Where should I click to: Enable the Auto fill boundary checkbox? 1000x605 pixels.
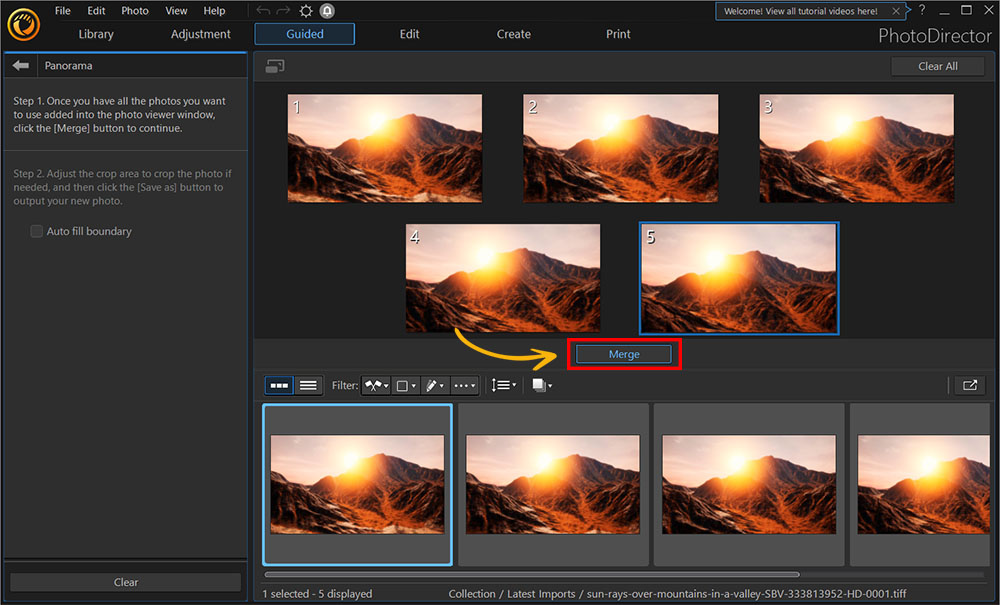pos(36,231)
